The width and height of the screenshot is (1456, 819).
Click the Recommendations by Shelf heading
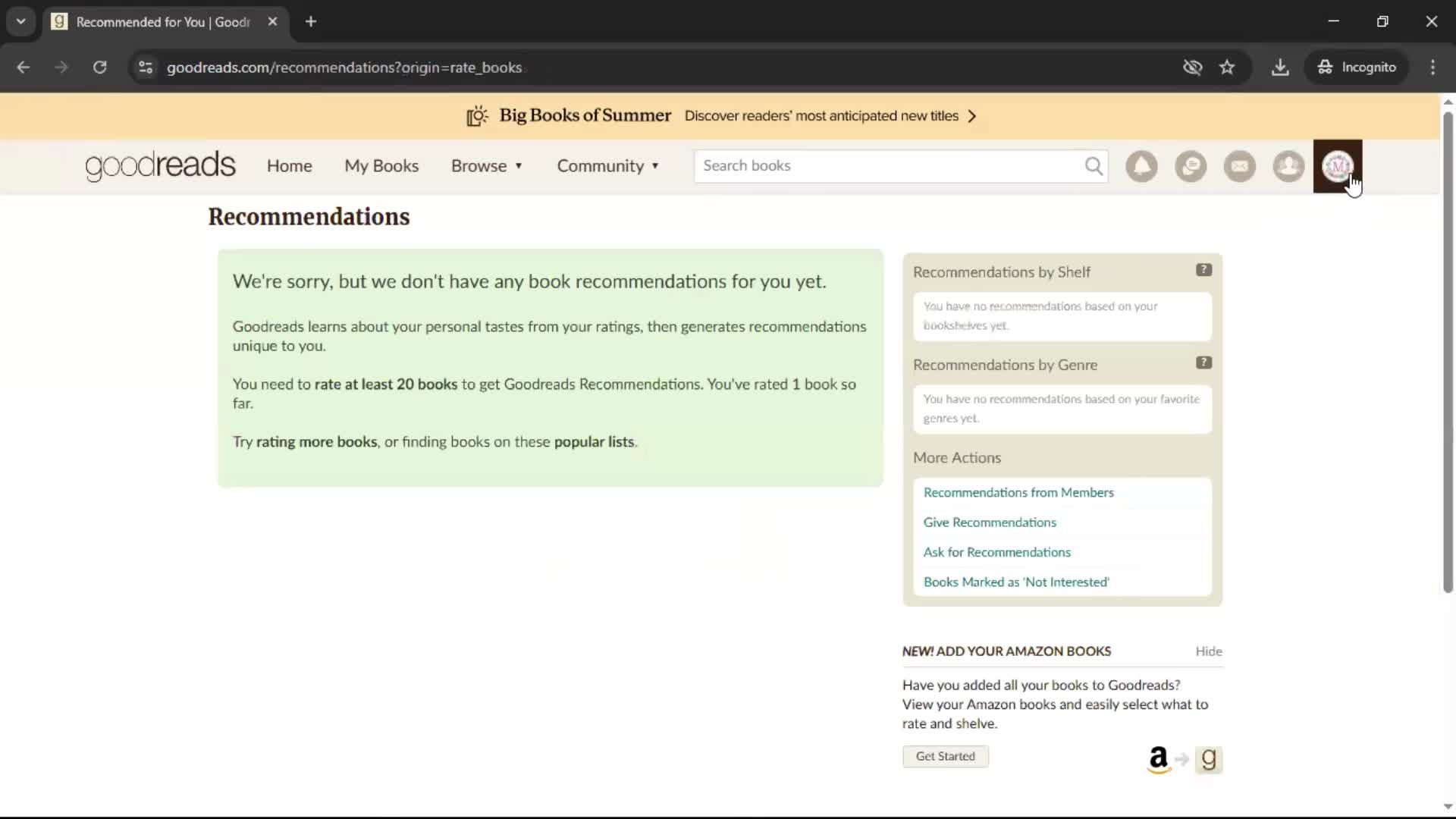(x=1001, y=272)
